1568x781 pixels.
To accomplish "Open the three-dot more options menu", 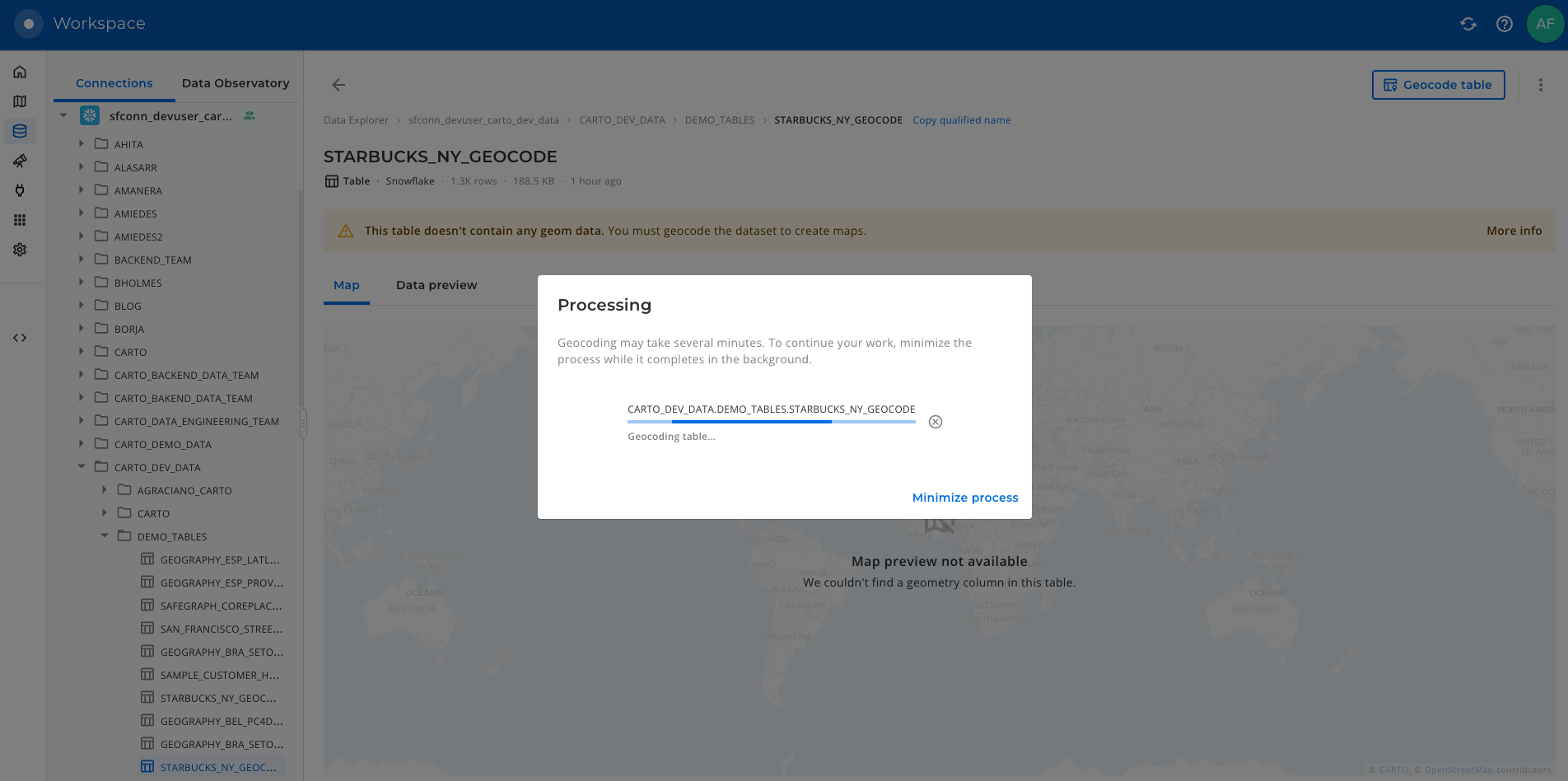I will point(1541,85).
